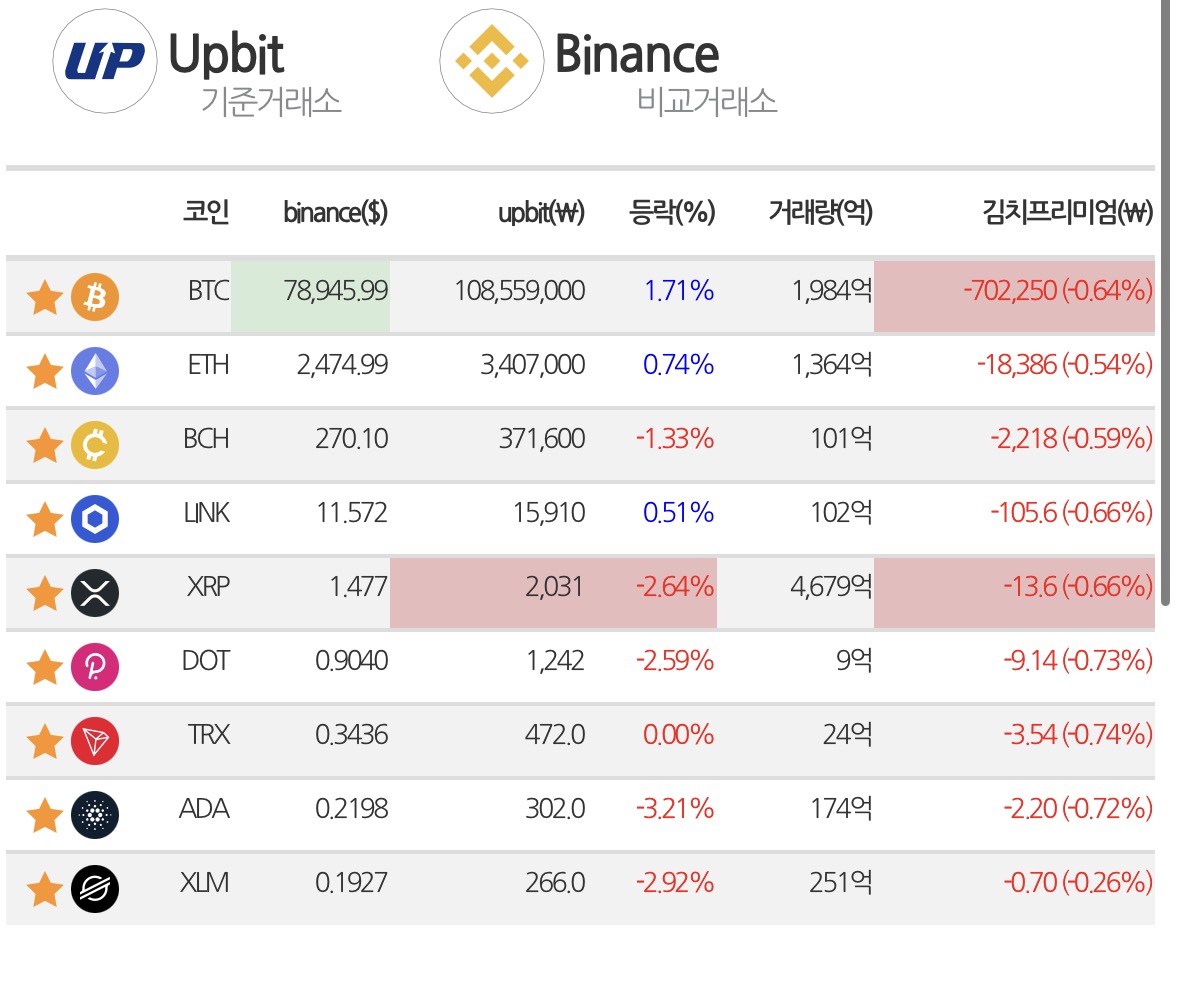
Task: Click the Chainlink coin icon
Action: coord(95,519)
